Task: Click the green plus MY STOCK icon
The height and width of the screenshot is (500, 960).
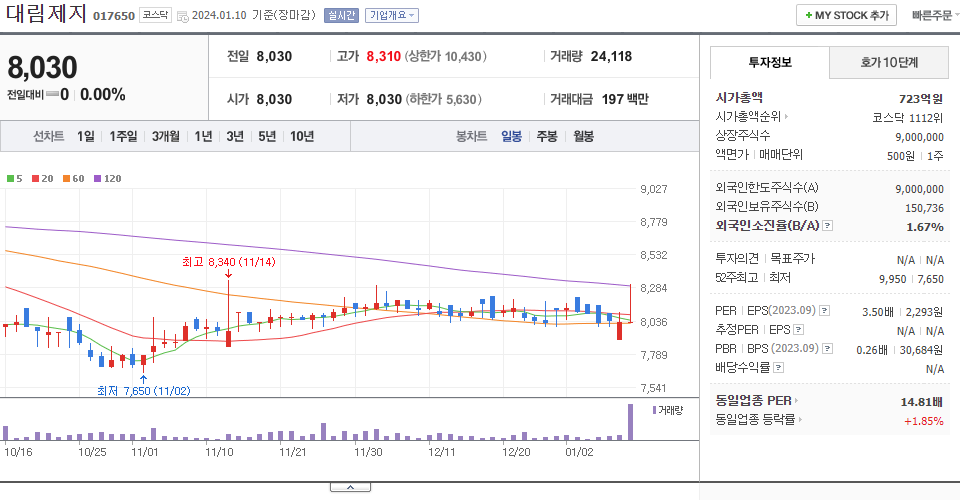Action: [x=808, y=15]
